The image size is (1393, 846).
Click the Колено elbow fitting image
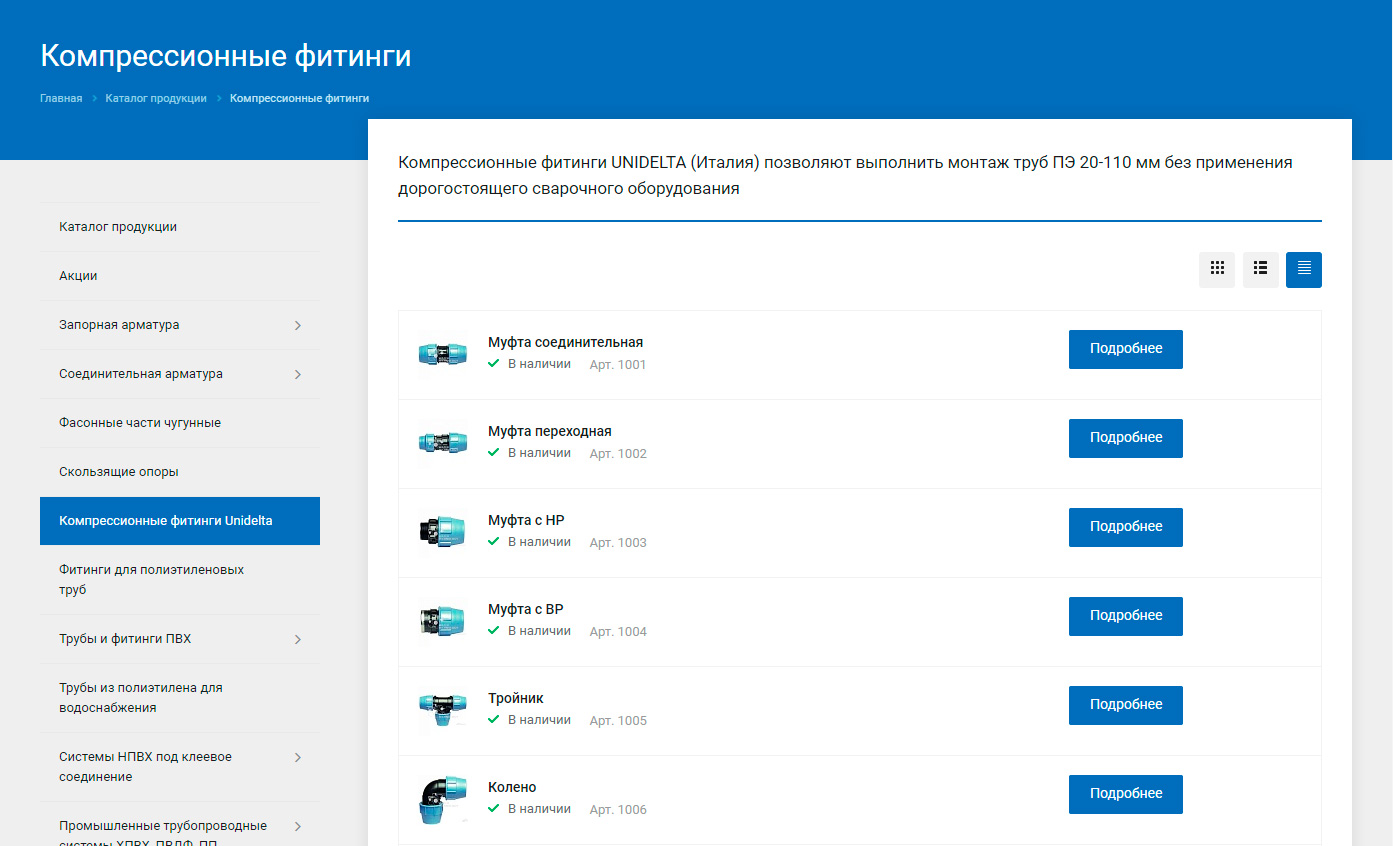441,799
